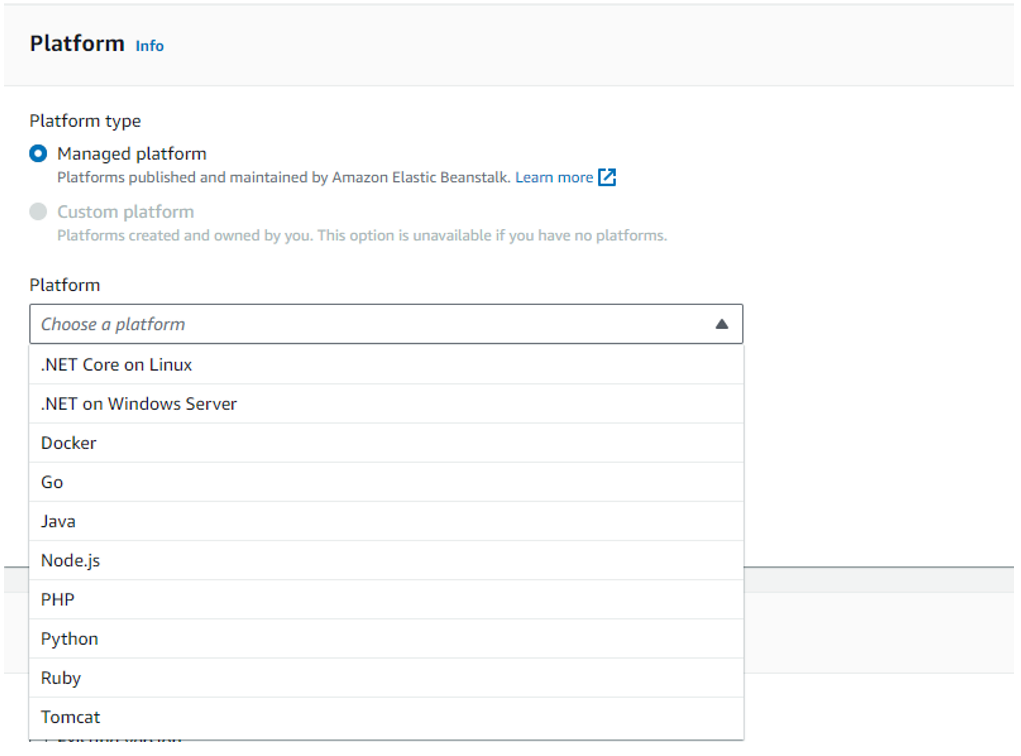Collapse the platform dropdown arrow
1021x756 pixels.
click(722, 323)
